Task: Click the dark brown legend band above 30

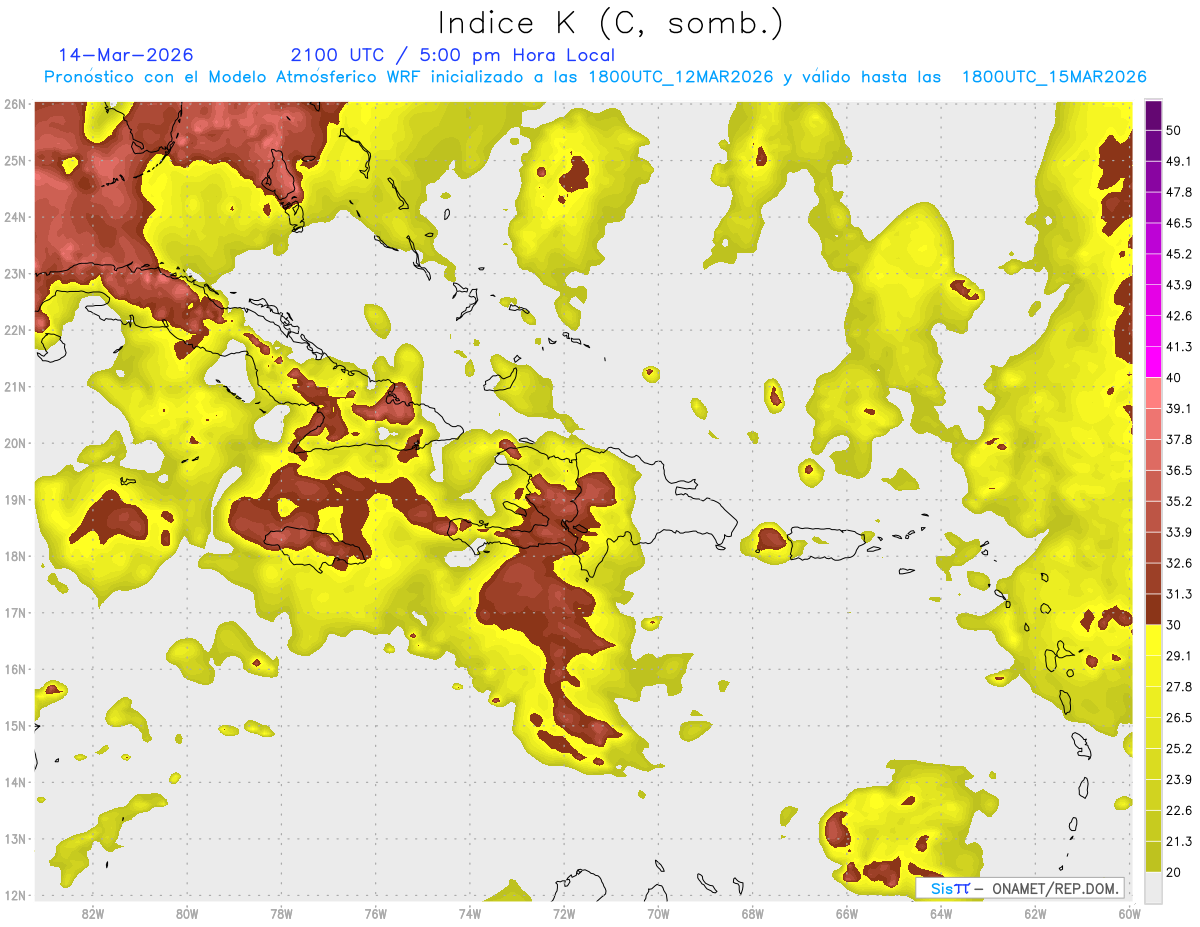Action: click(x=1153, y=608)
